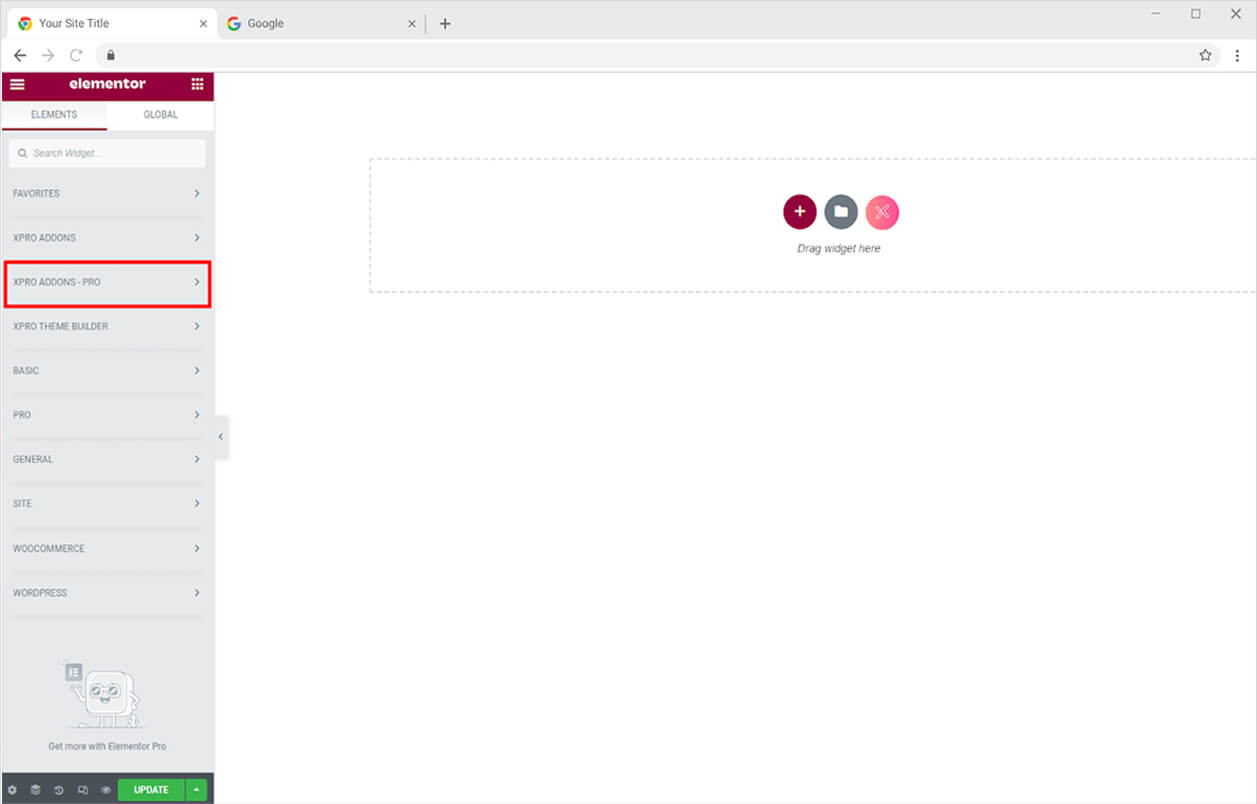Open save options arrow next to UPDATE
1257x804 pixels.
click(x=196, y=789)
